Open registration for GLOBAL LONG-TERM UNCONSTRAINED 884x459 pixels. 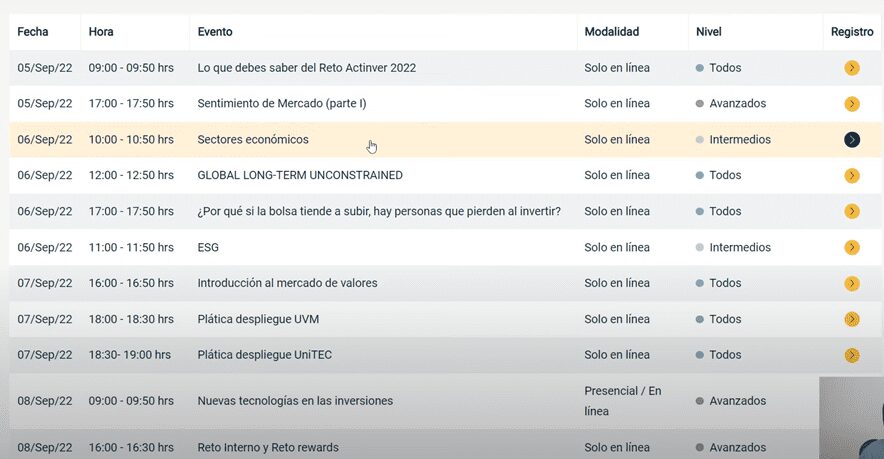(x=852, y=176)
